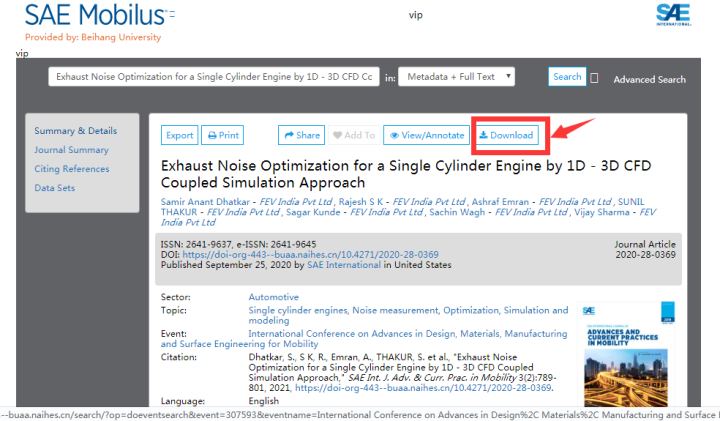Click the Export button
The image size is (720, 421).
(x=180, y=135)
